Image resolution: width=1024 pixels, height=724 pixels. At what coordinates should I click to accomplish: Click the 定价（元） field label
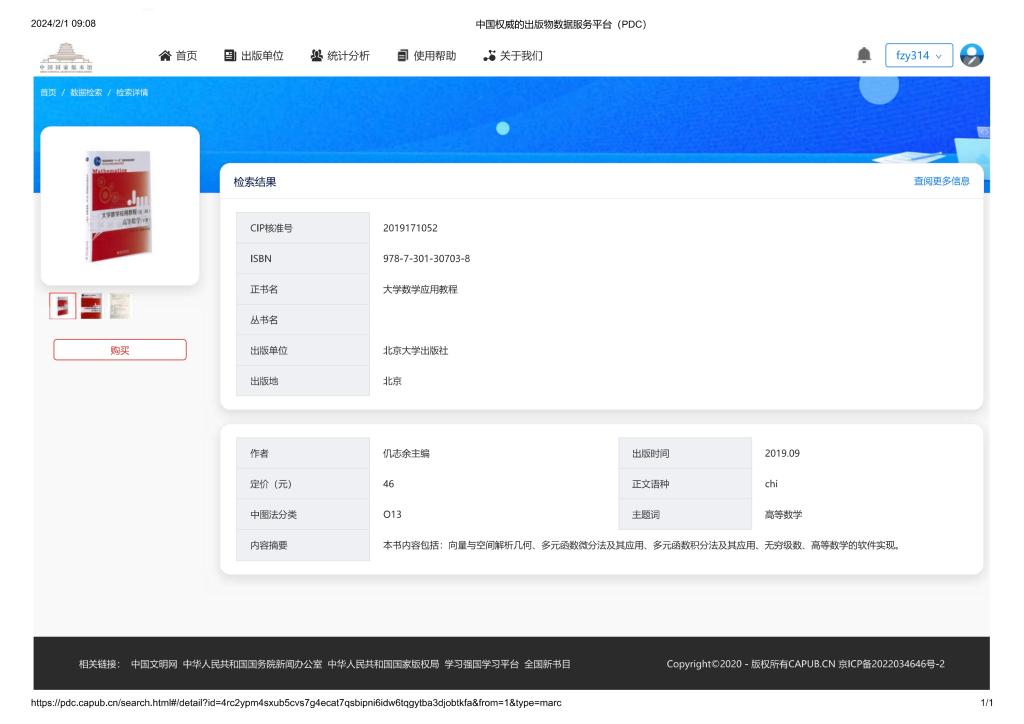[270, 484]
